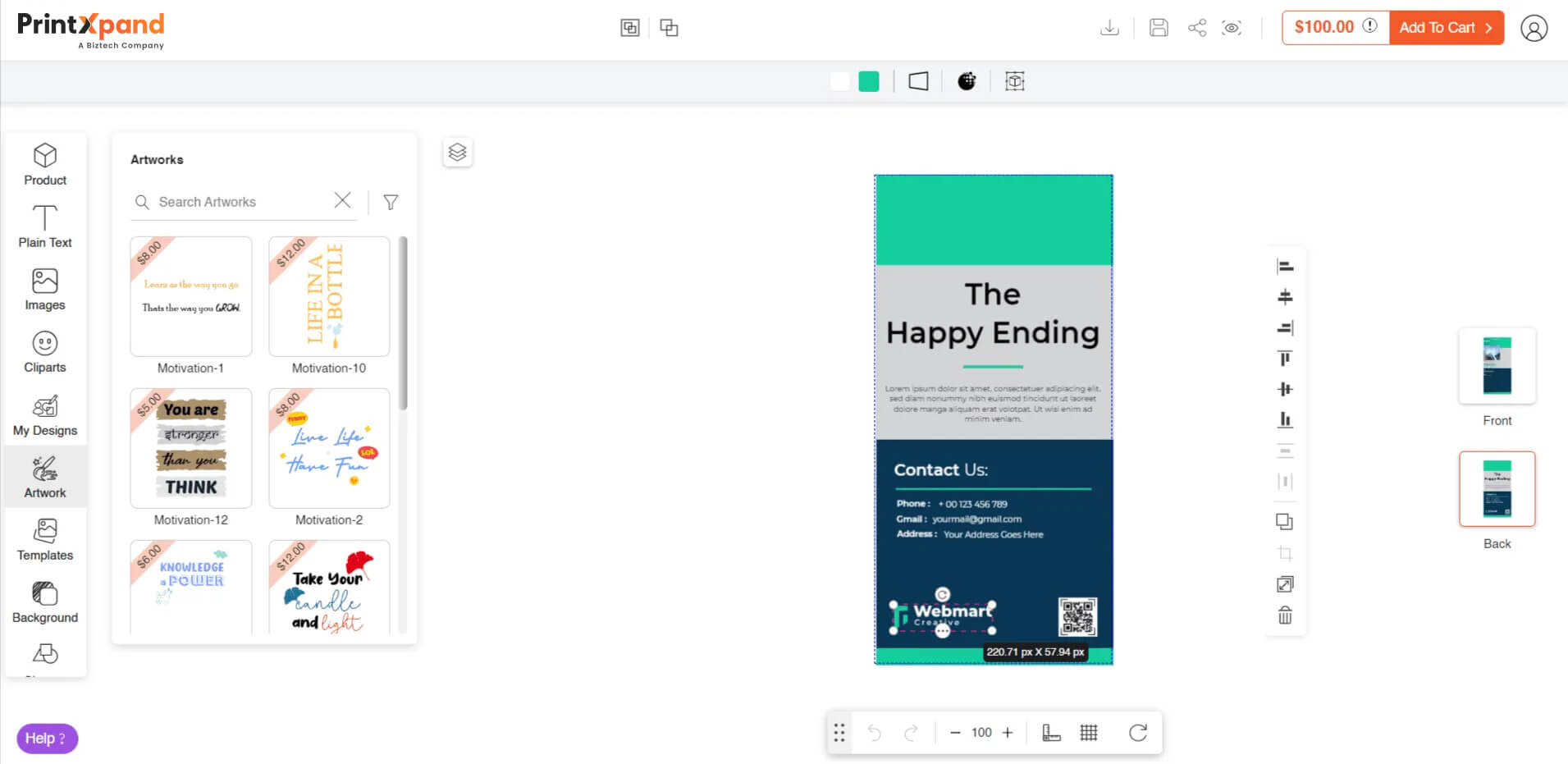The image size is (1568, 764).
Task: Select the Artwork sidebar tab
Action: [45, 478]
